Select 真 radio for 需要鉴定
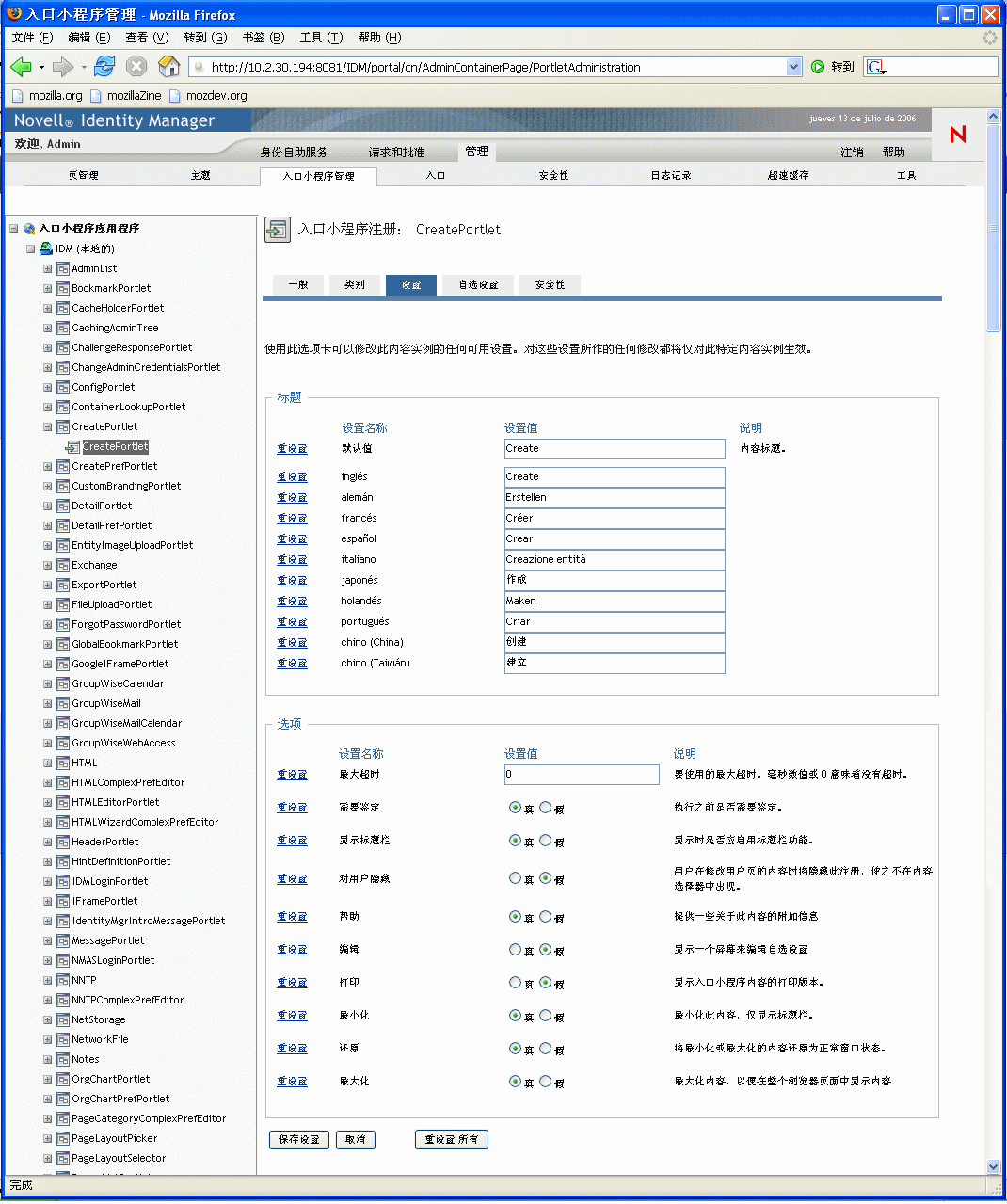The image size is (1007, 1204). [x=515, y=808]
